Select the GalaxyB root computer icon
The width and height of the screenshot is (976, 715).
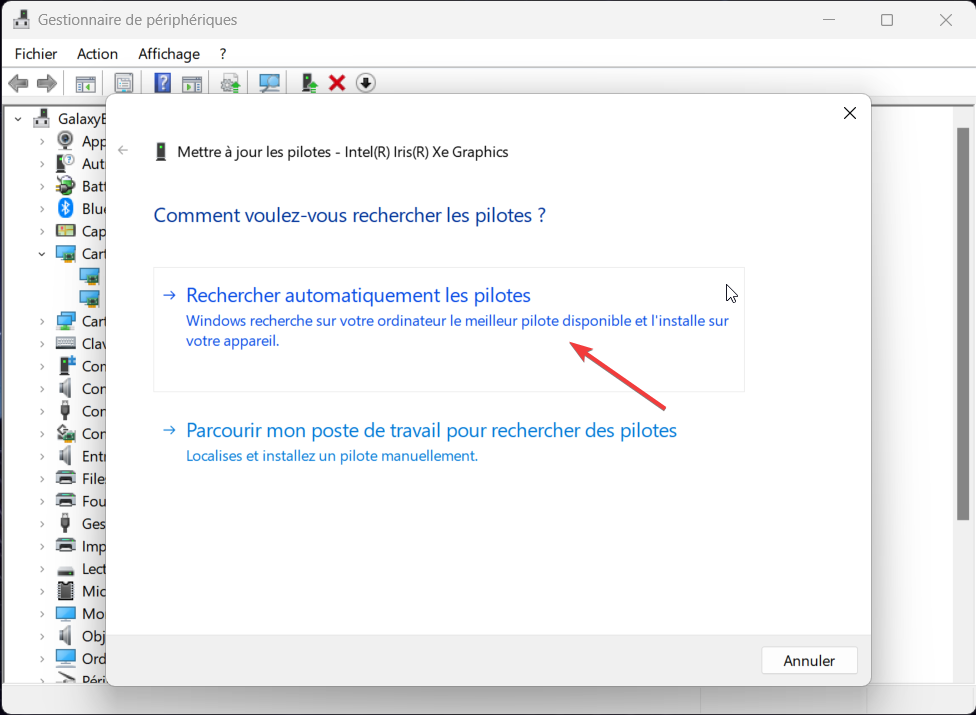click(42, 118)
